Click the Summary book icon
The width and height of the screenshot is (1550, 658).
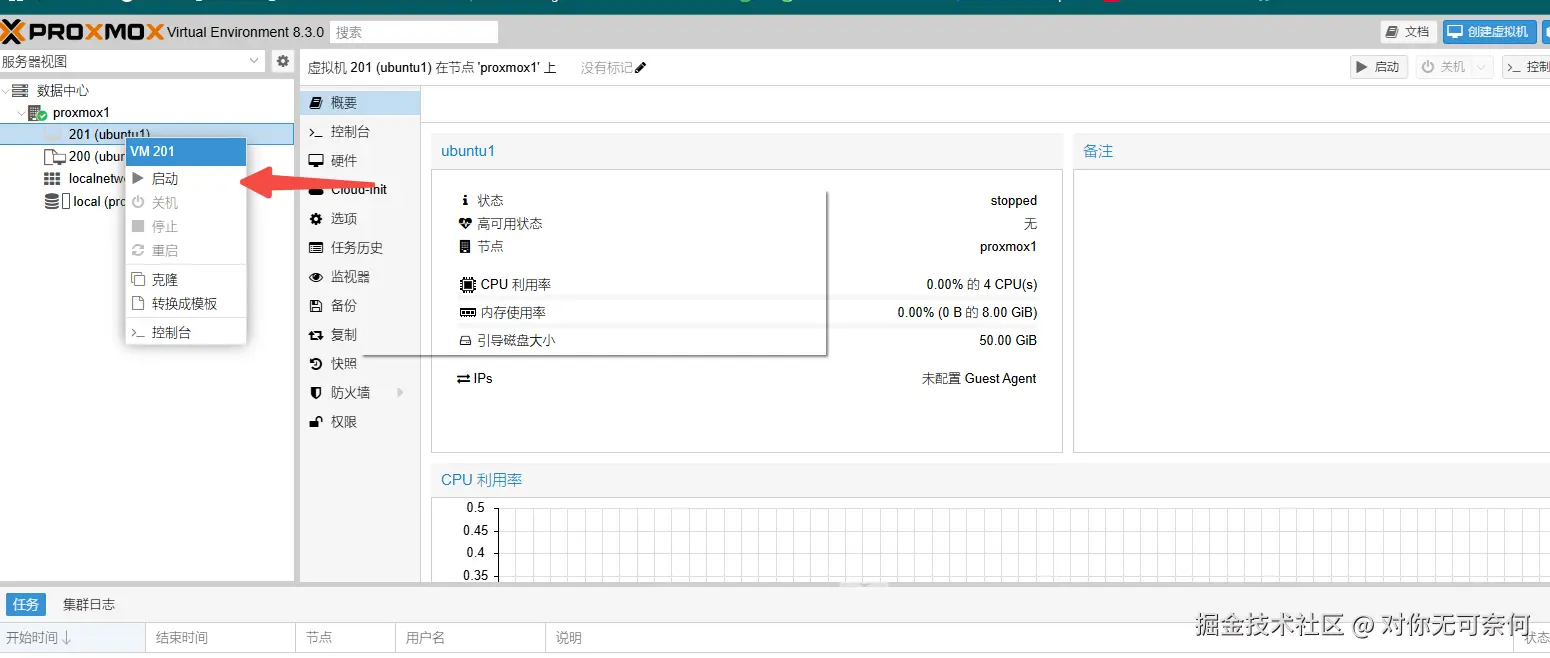pyautogui.click(x=316, y=103)
